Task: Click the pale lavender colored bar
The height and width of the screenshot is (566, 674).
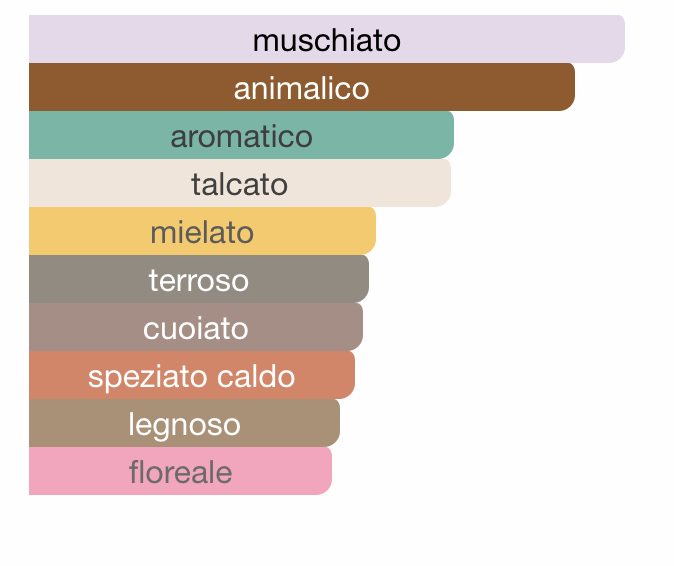Action: pos(327,39)
